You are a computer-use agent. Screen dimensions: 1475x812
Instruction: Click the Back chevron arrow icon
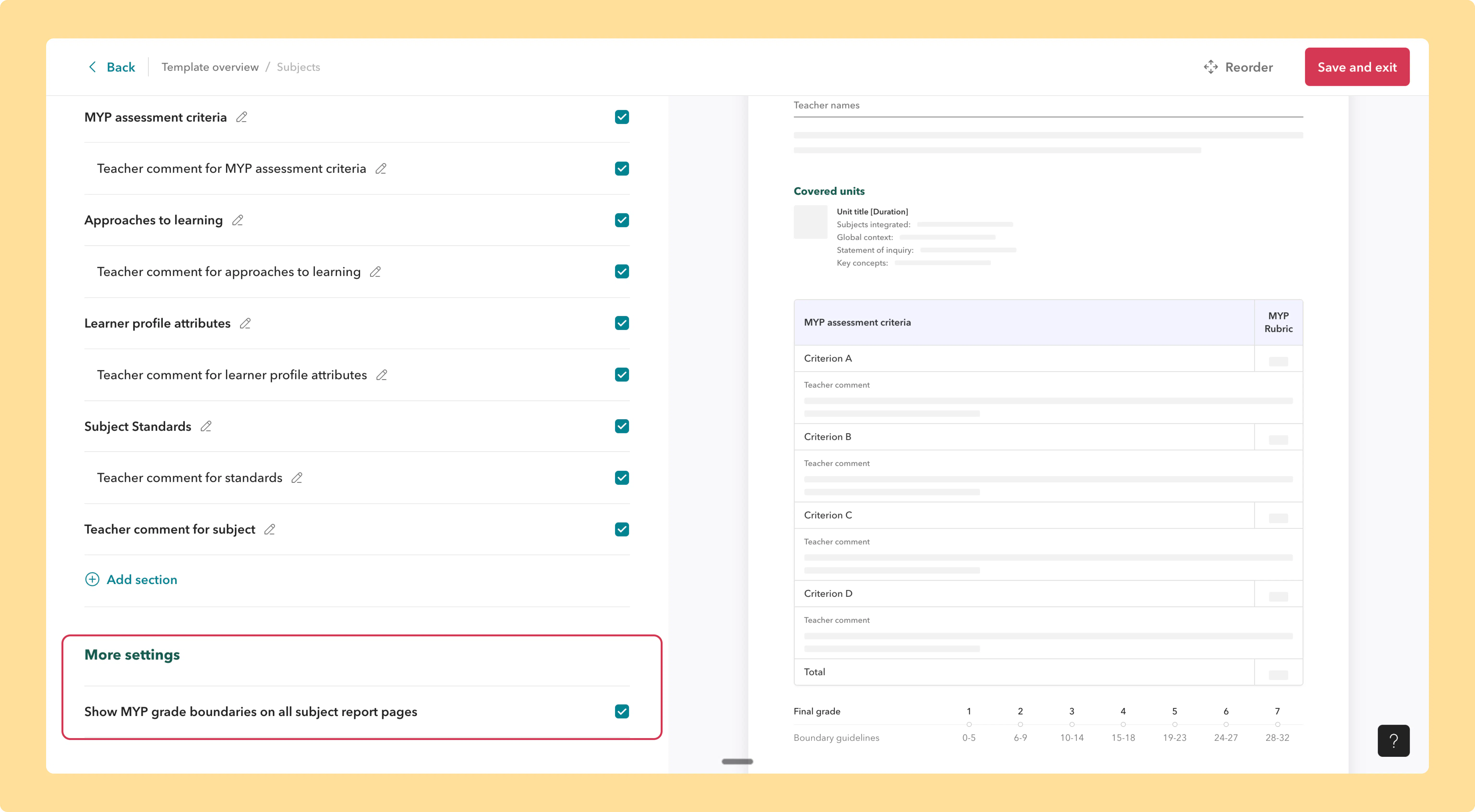tap(92, 67)
